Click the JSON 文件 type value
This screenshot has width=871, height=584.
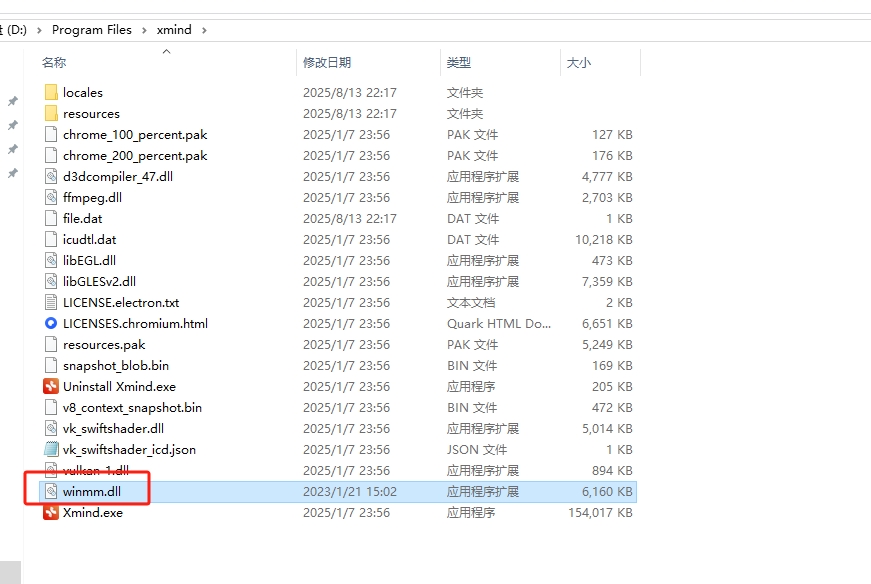[477, 450]
